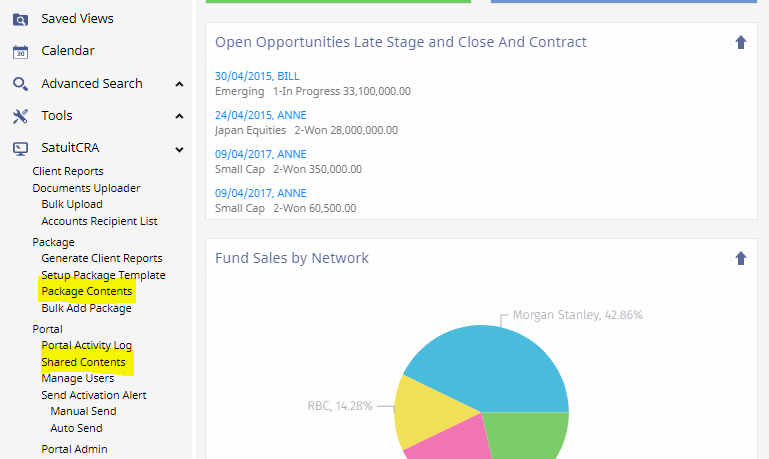
Task: Expand the Advanced Search chevron
Action: 179,84
